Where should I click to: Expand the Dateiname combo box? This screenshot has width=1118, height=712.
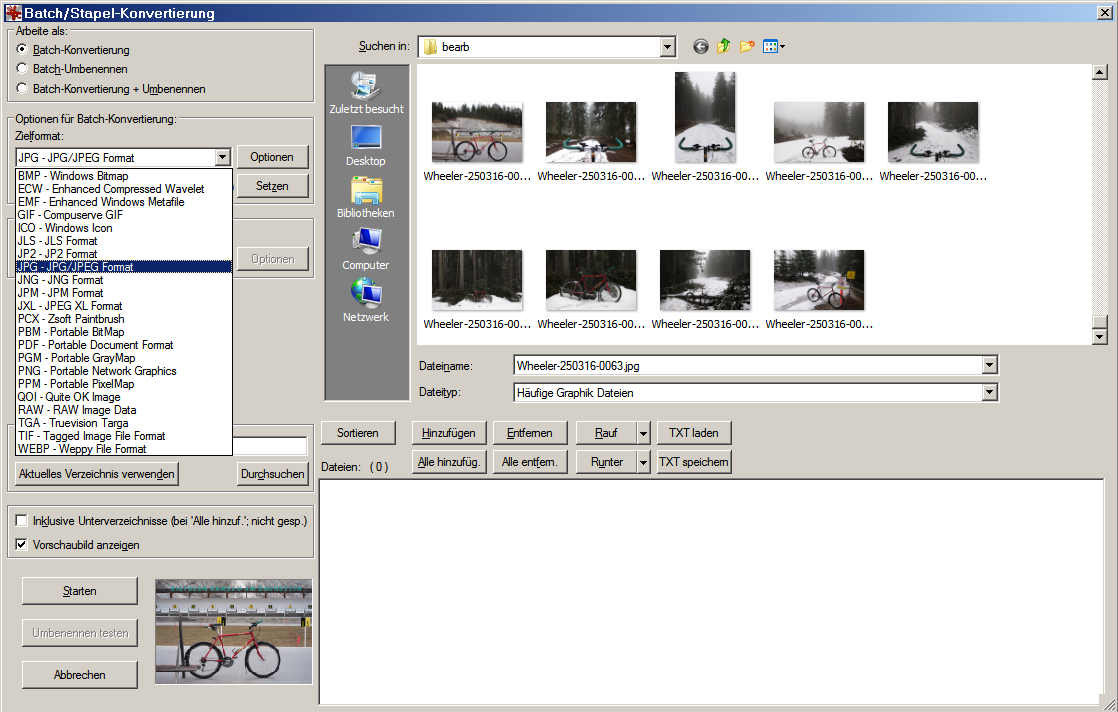[x=989, y=366]
